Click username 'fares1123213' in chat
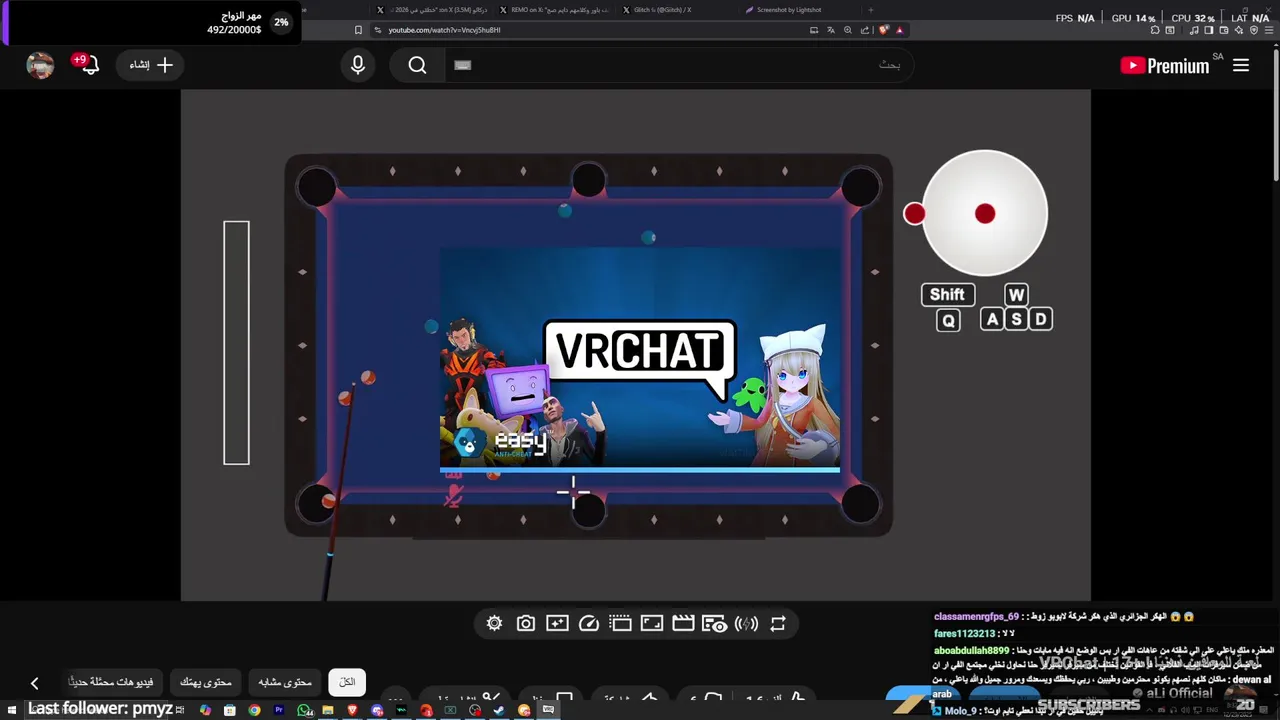The height and width of the screenshot is (720, 1280). point(964,634)
